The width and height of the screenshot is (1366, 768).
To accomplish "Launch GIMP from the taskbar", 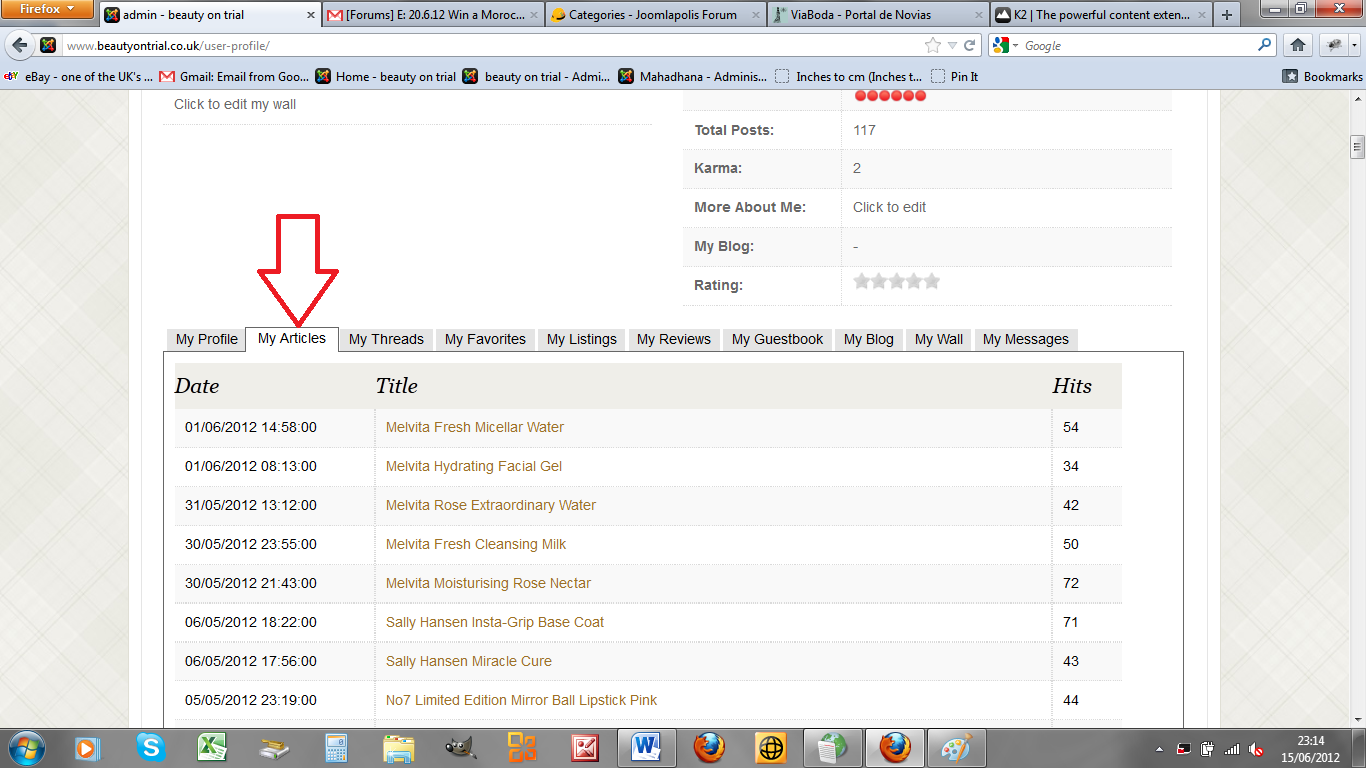I will click(460, 747).
